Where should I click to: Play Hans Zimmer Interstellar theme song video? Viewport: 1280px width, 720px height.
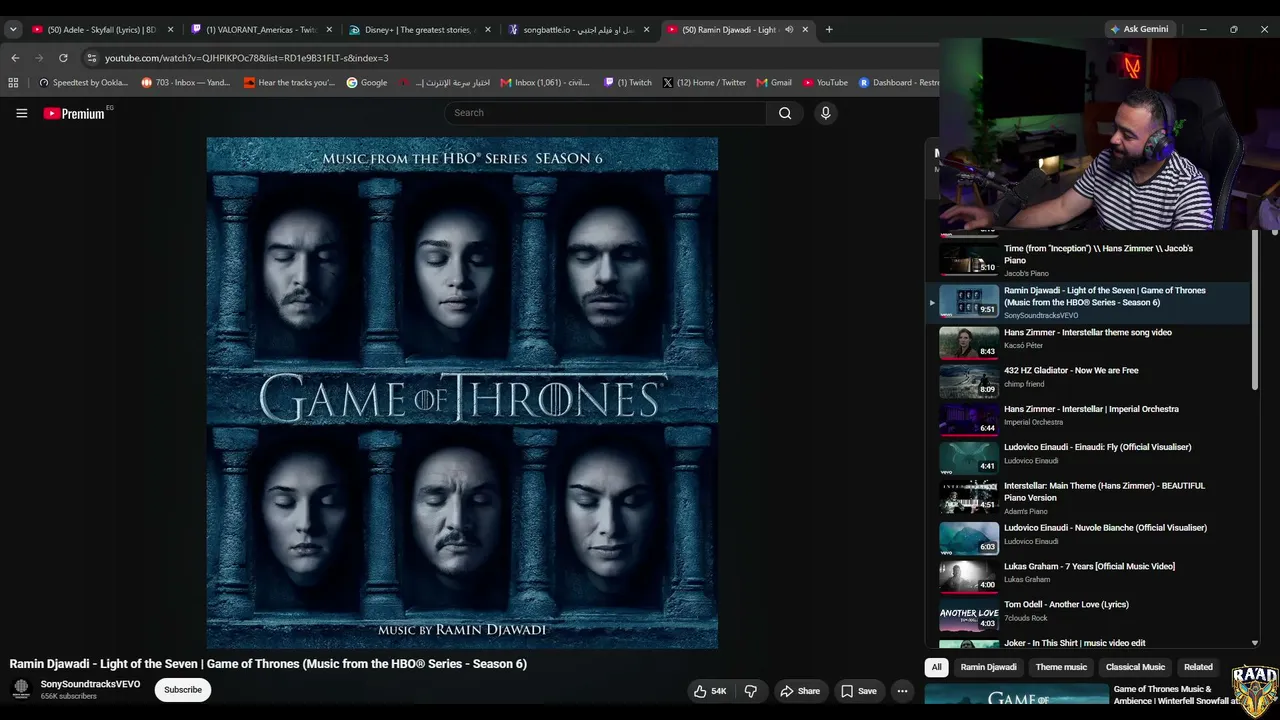click(1090, 342)
